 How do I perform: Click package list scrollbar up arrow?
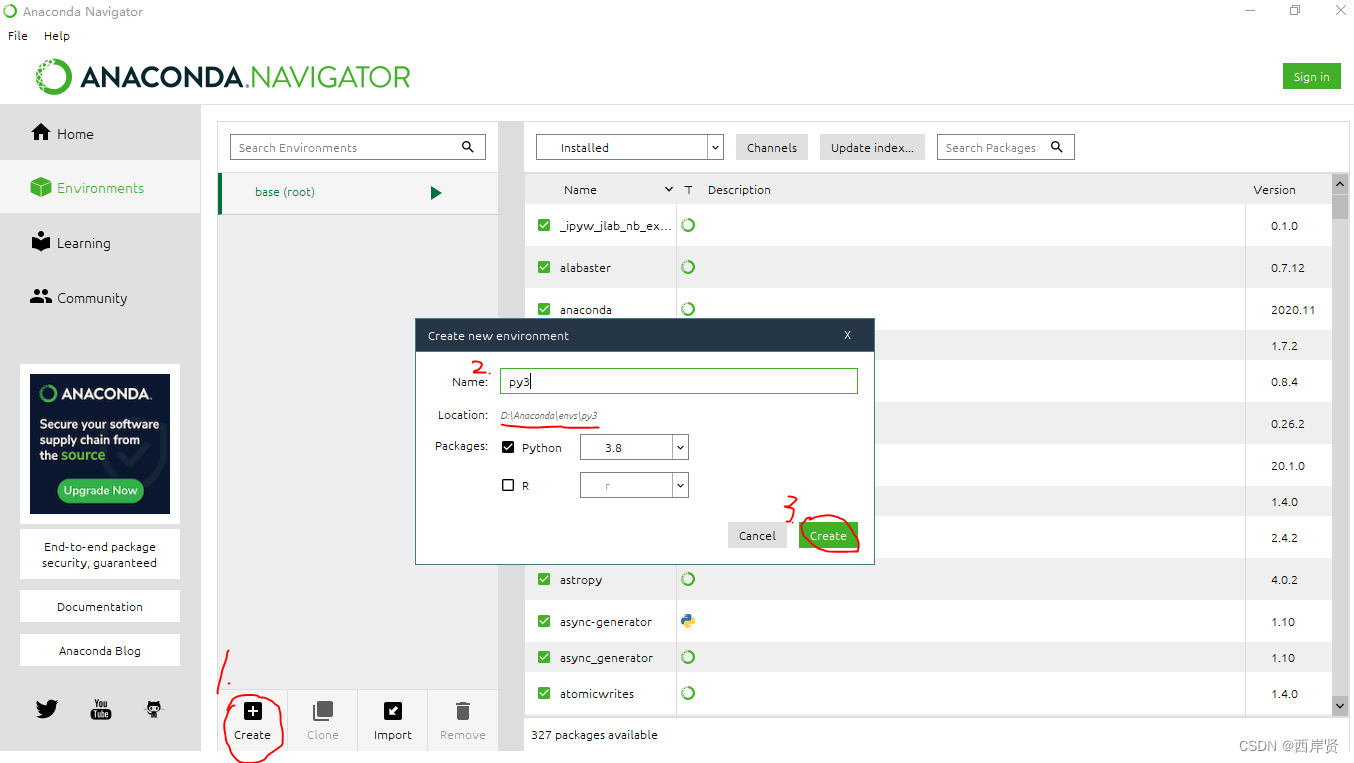[x=1340, y=184]
